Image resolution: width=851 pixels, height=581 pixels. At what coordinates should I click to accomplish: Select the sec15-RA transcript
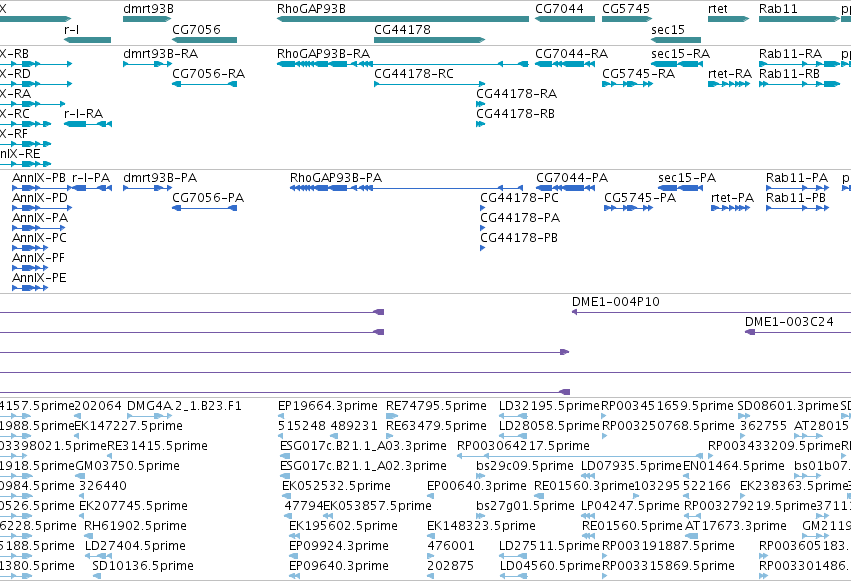(x=677, y=64)
